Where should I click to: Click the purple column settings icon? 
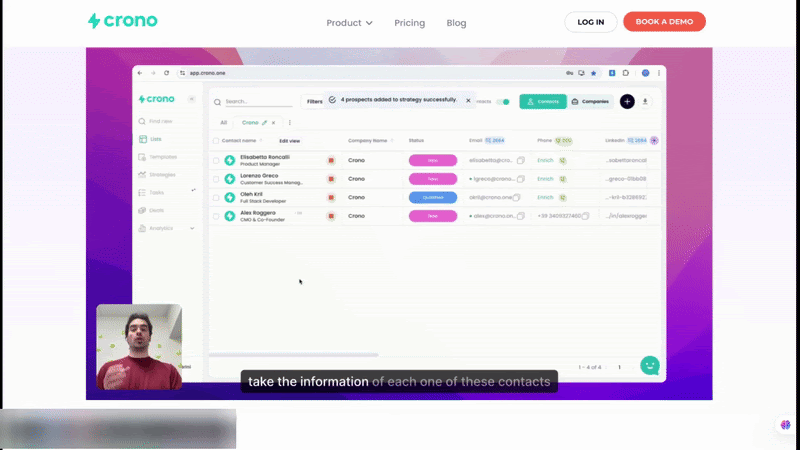654,140
